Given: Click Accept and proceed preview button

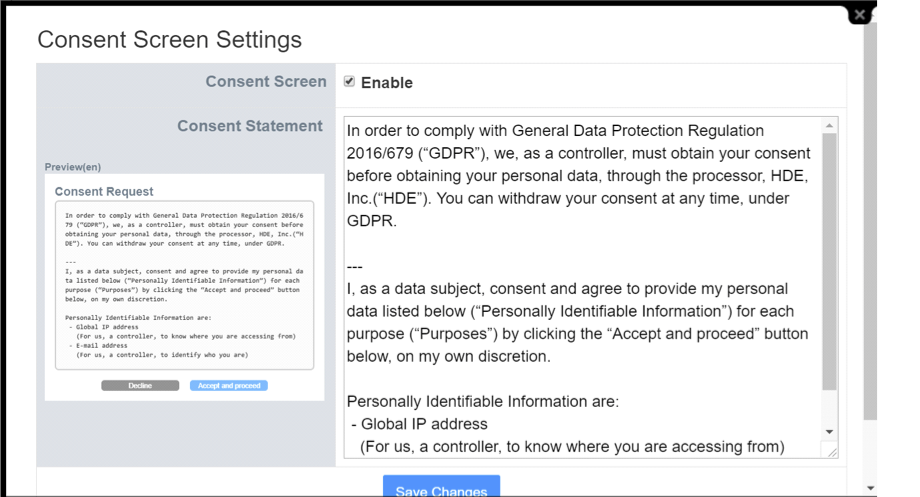Looking at the screenshot, I should 229,386.
